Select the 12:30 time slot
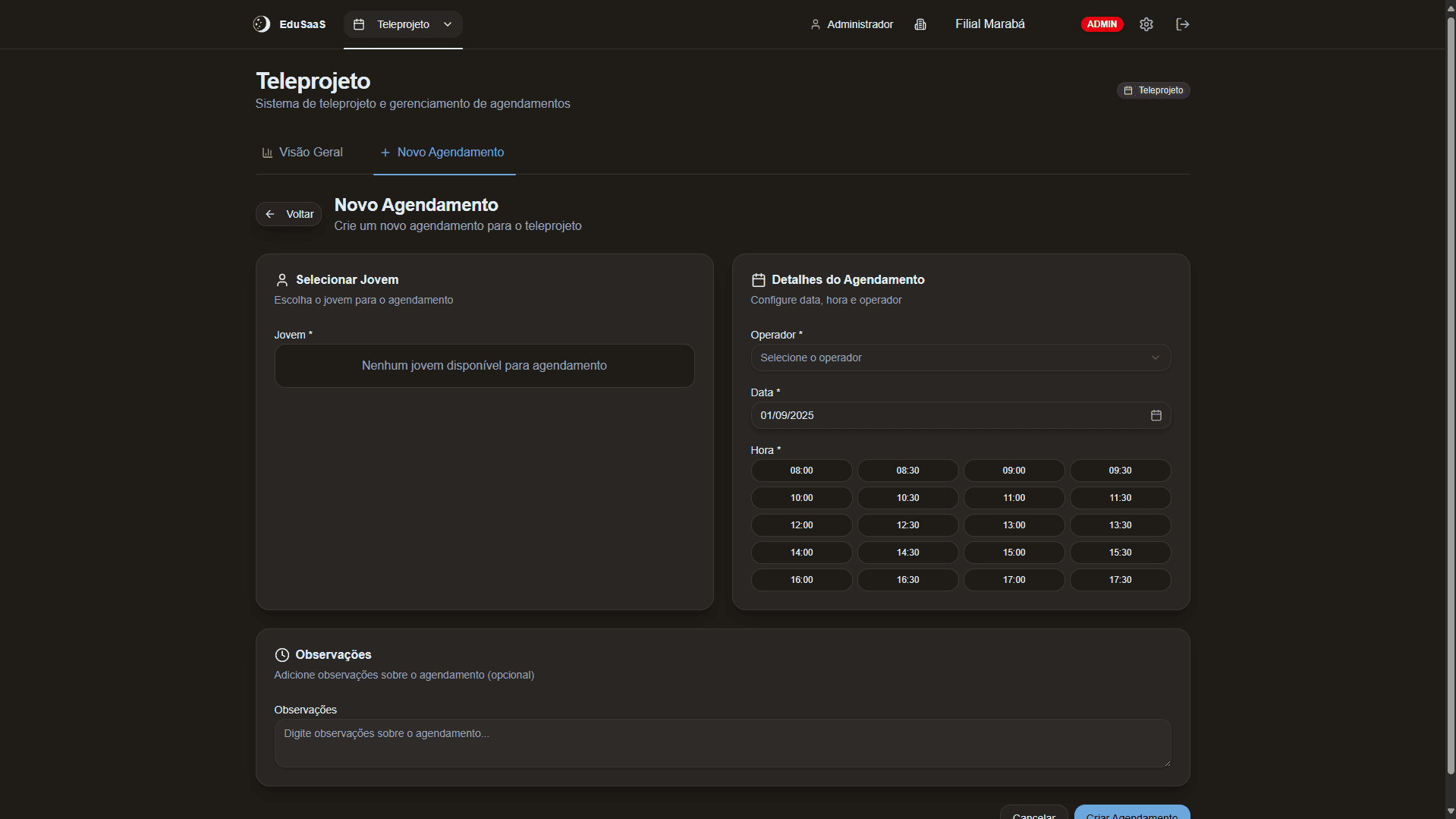This screenshot has height=819, width=1456. click(x=907, y=525)
